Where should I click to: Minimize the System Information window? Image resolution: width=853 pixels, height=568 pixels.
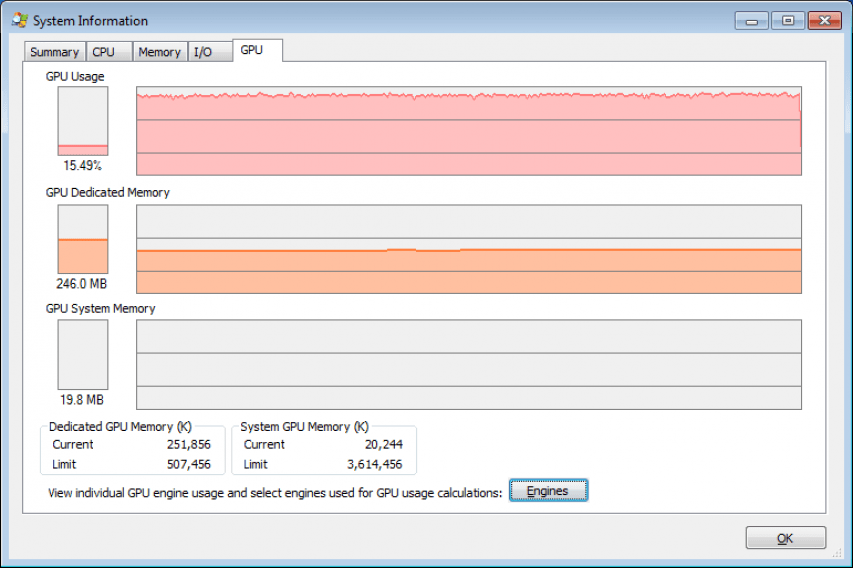(x=752, y=21)
